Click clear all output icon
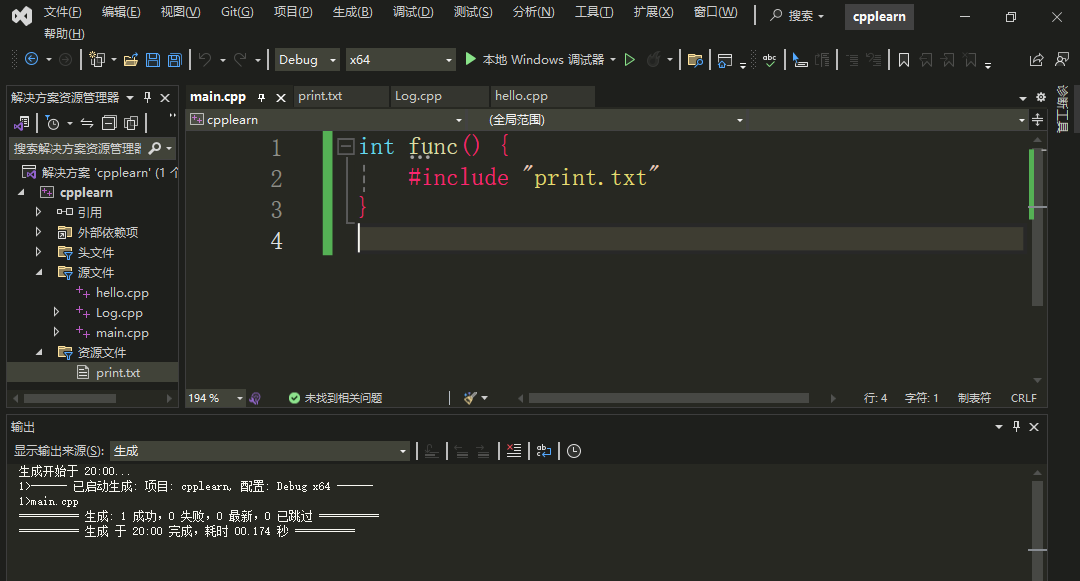 pos(514,451)
